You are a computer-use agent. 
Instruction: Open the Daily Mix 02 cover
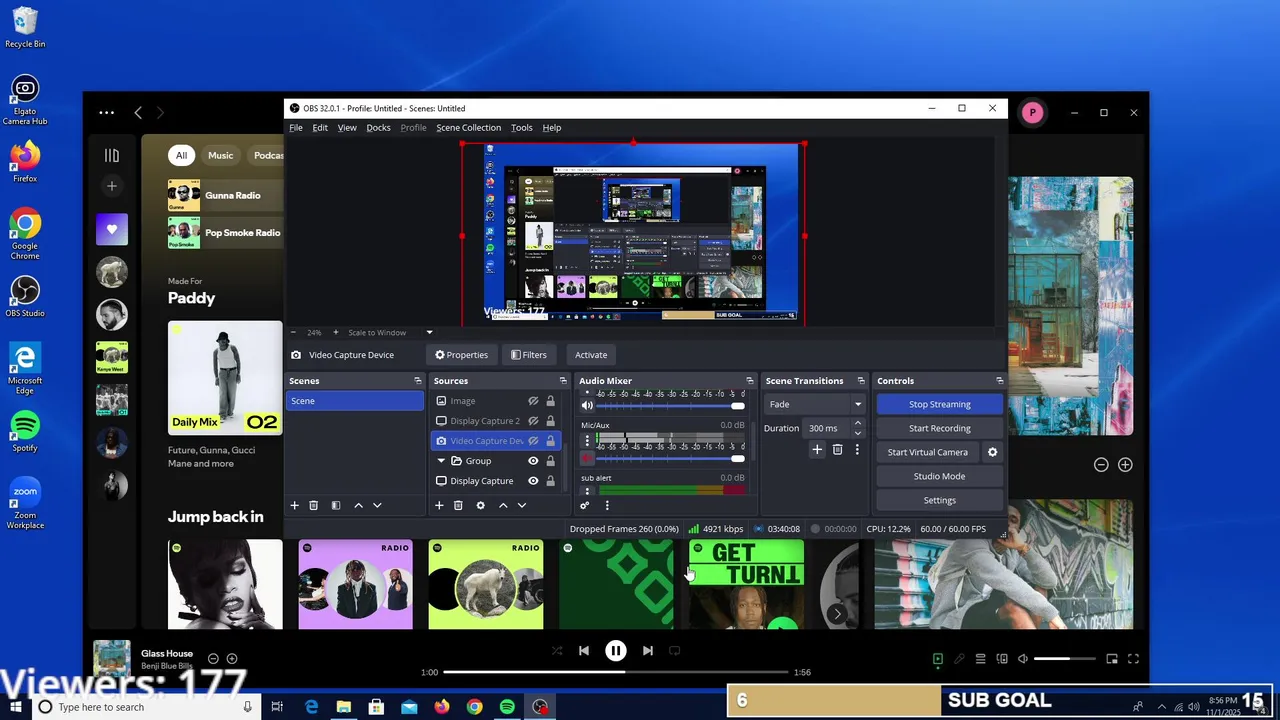tap(225, 377)
